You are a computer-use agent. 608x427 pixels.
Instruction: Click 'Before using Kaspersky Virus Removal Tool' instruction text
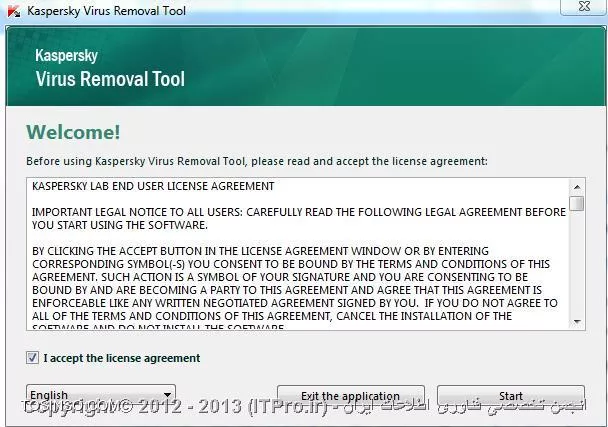point(257,161)
